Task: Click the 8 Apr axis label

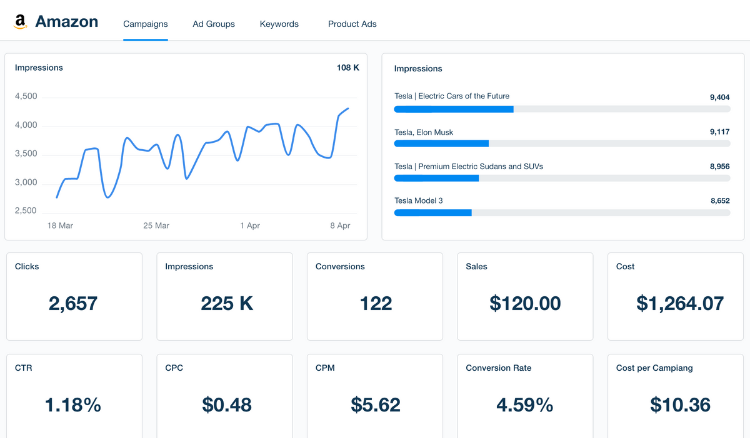Action: tap(340, 225)
